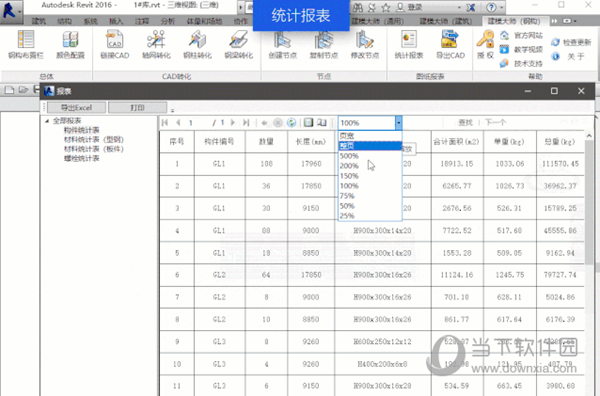Click the refresh report icon
This screenshot has width=600, height=396.
click(x=292, y=122)
